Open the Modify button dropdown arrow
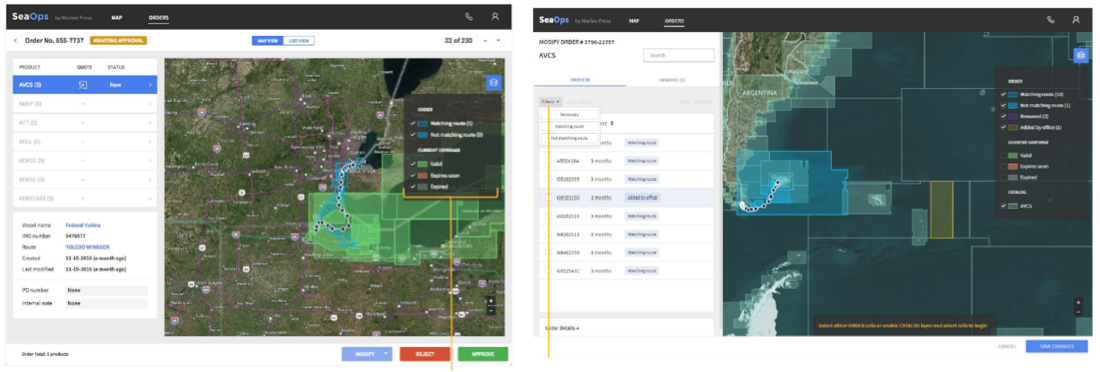Viewport: 1100px width, 372px height. click(386, 354)
